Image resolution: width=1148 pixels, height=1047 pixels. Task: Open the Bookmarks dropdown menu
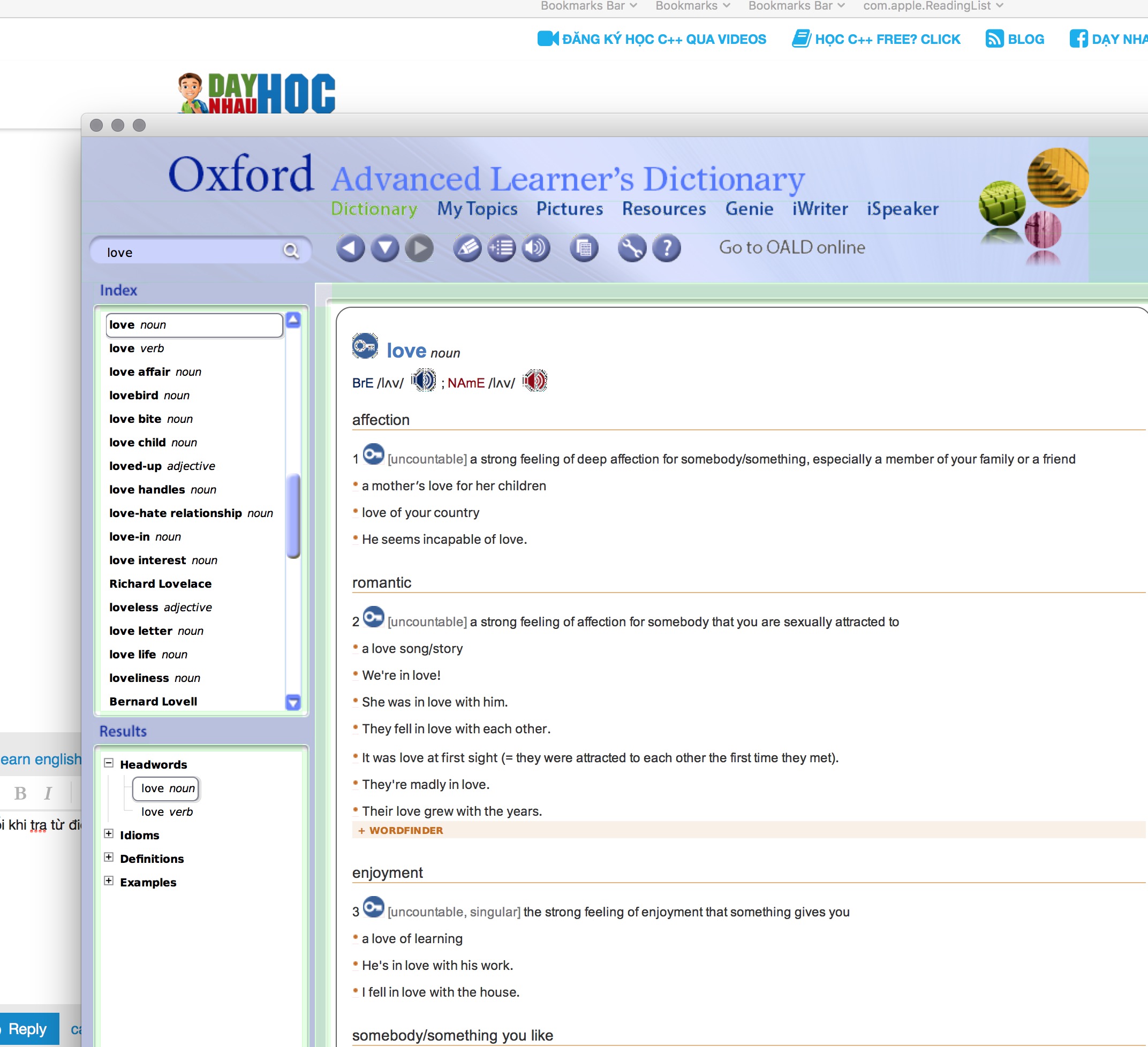coord(692,6)
